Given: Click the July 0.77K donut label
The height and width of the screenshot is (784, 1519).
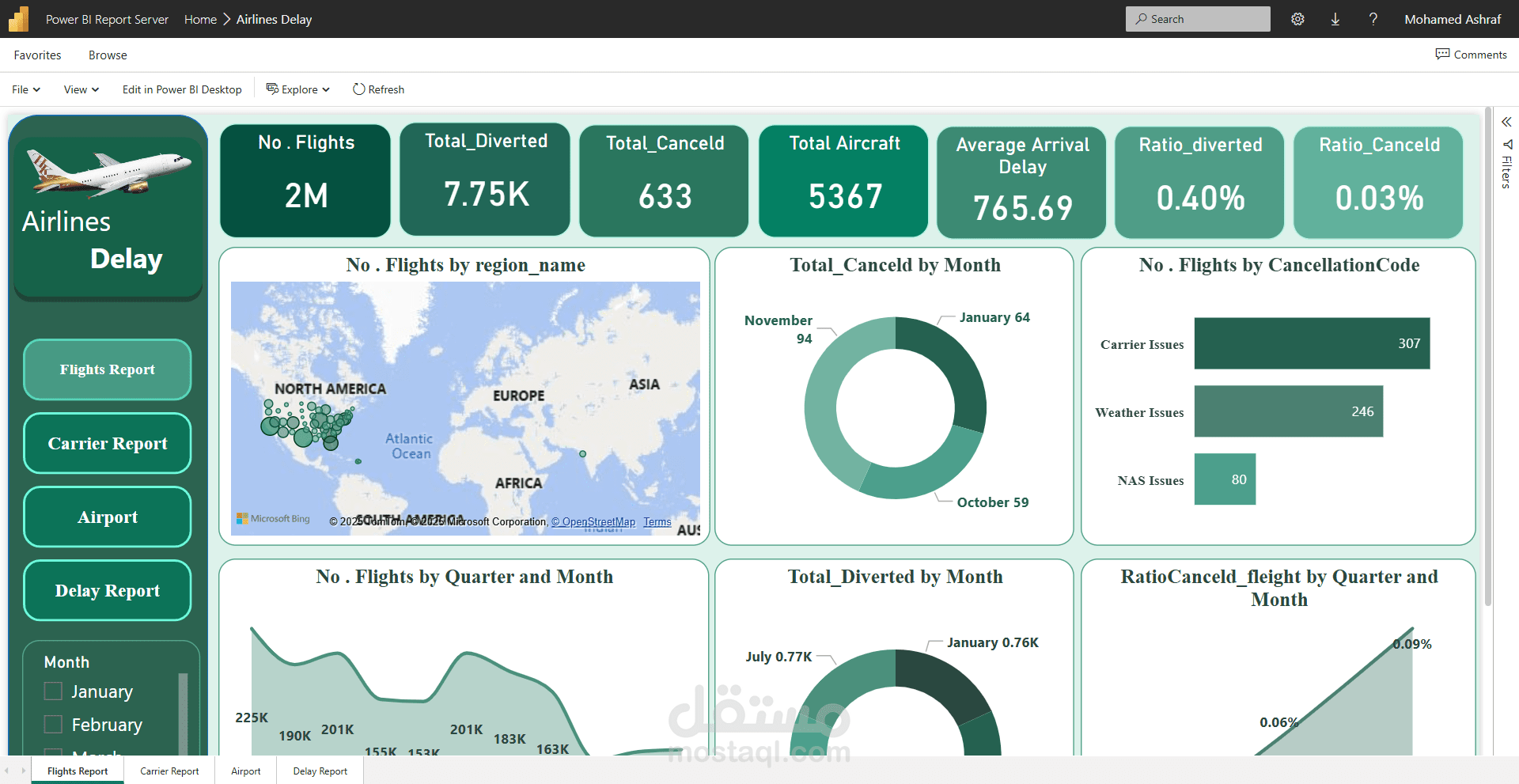Looking at the screenshot, I should (778, 657).
